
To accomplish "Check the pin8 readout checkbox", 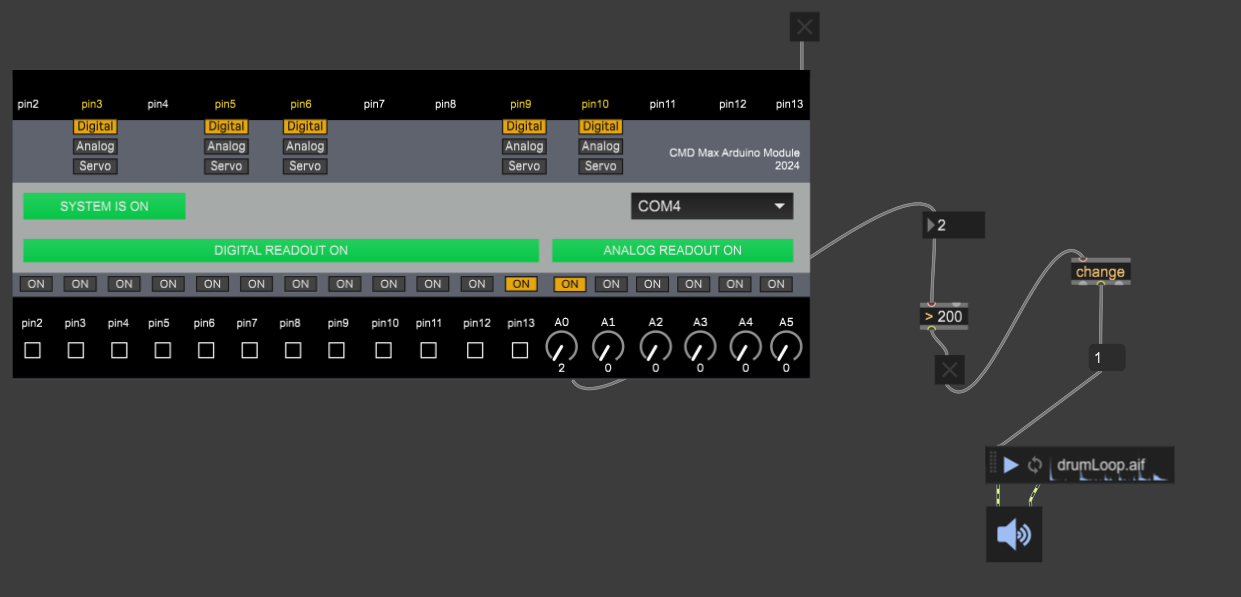I will pyautogui.click(x=292, y=350).
